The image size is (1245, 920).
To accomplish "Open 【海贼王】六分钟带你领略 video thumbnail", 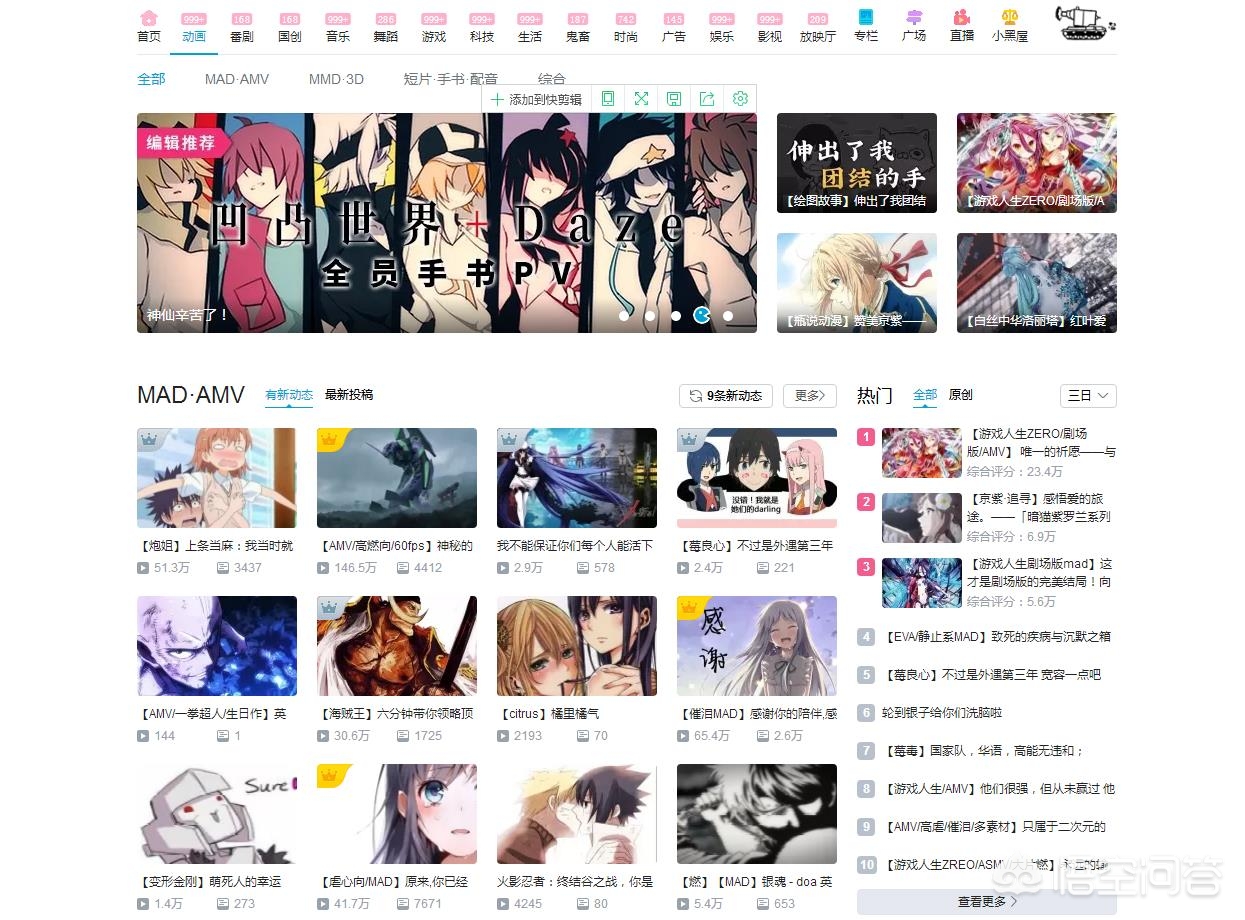I will coord(397,646).
